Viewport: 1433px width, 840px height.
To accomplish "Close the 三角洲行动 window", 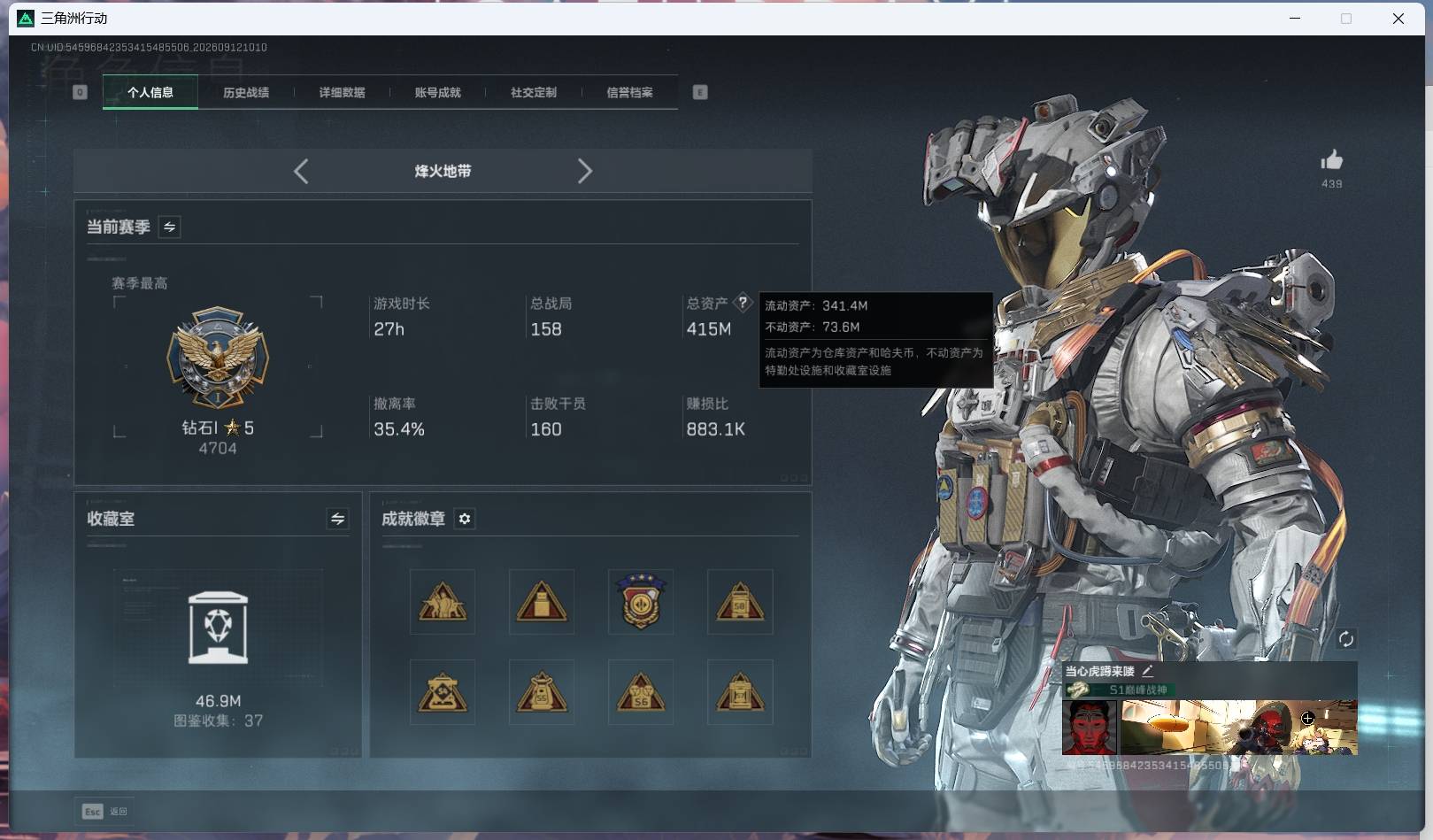I will point(1398,19).
